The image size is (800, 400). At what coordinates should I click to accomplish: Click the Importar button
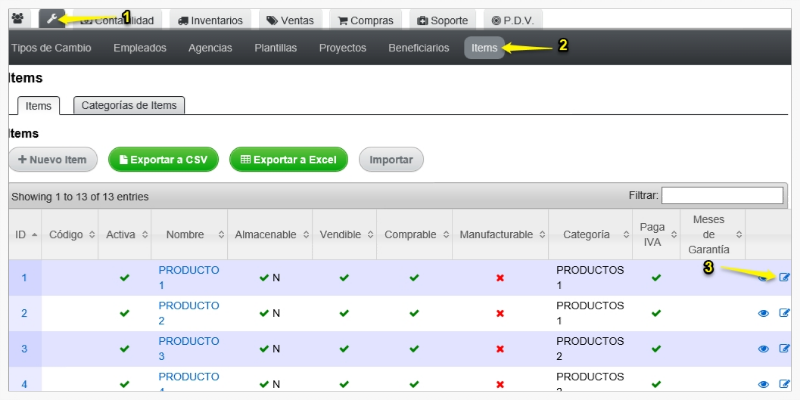[391, 160]
